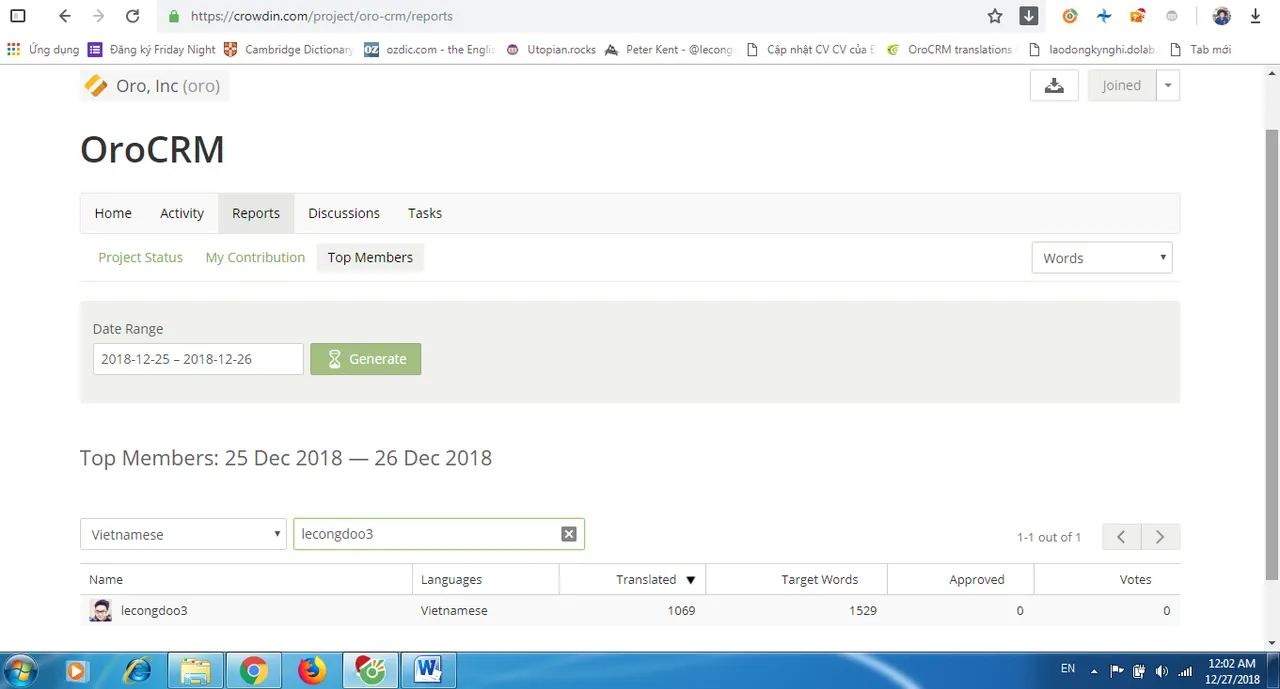
Task: Click the page vertical scrollbar
Action: click(1271, 355)
